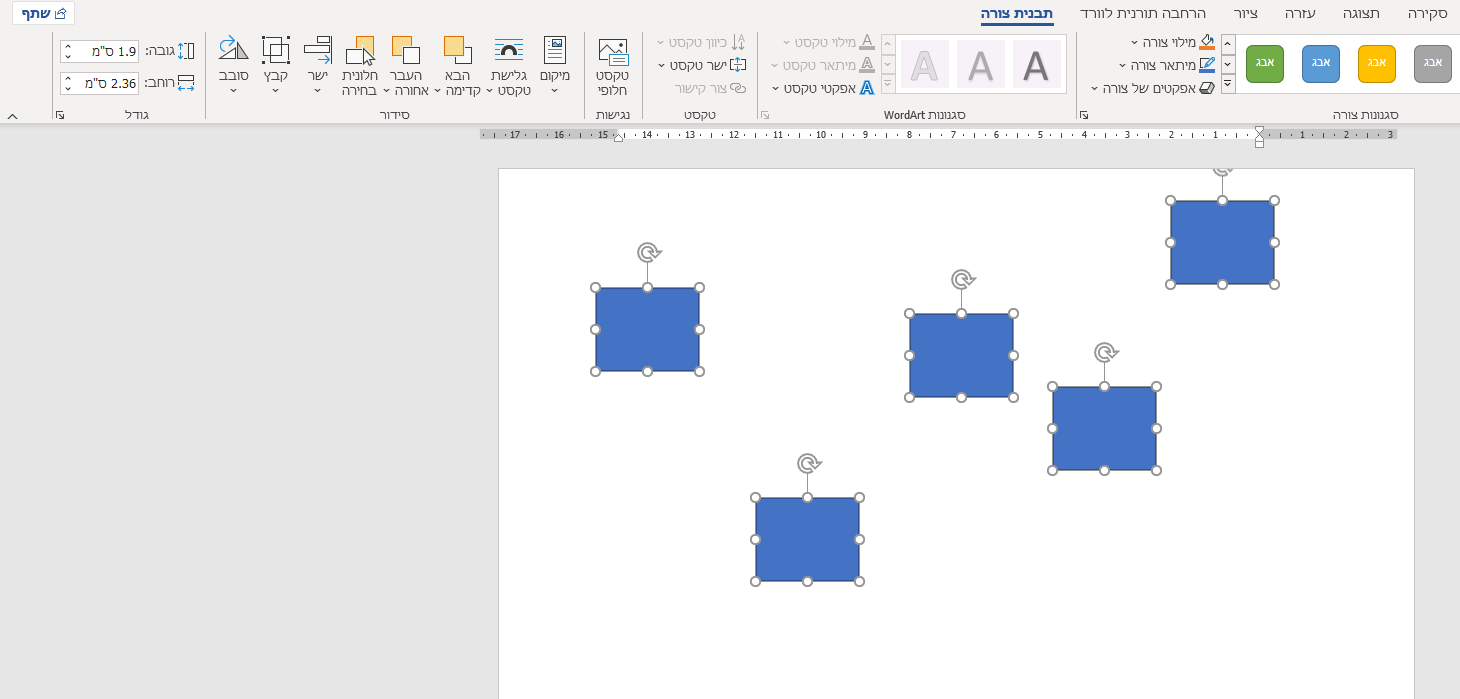Choose the middle gray WordArt A style
The image size is (1460, 699).
click(x=981, y=65)
